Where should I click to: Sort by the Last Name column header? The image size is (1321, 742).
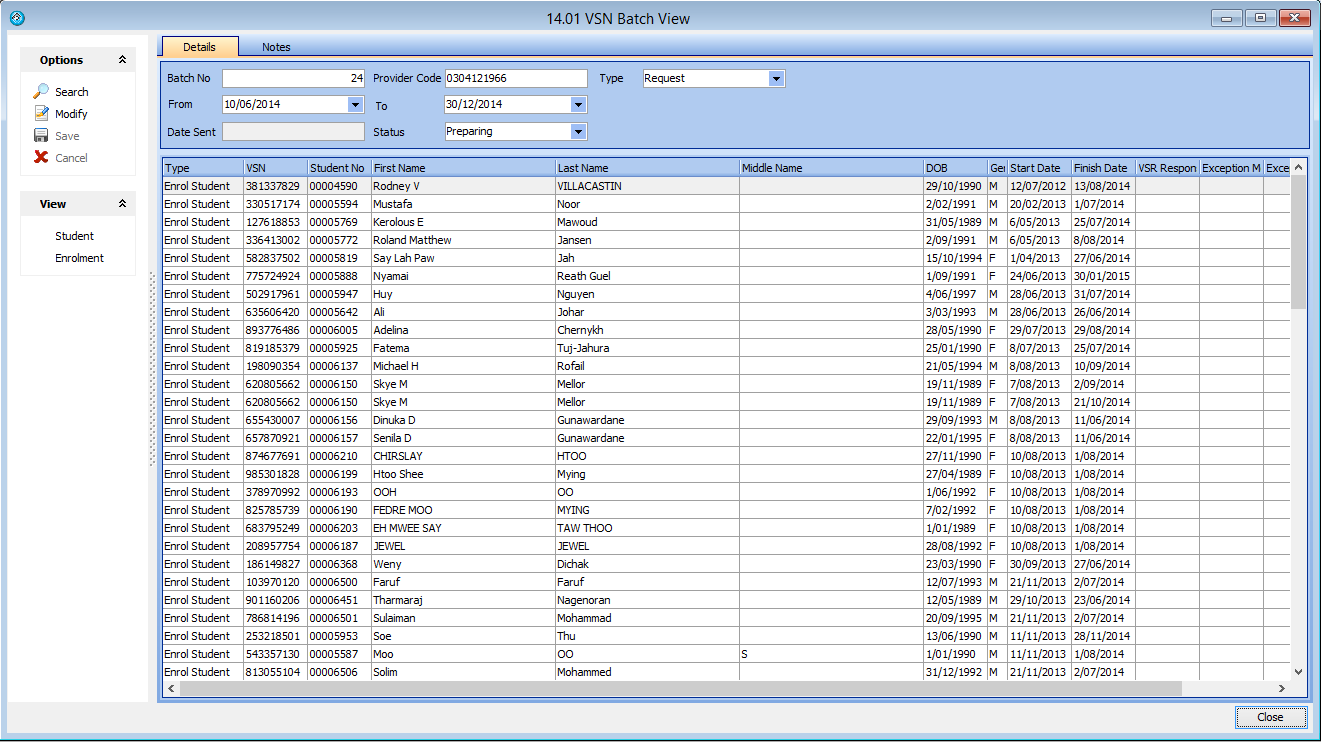click(x=646, y=168)
